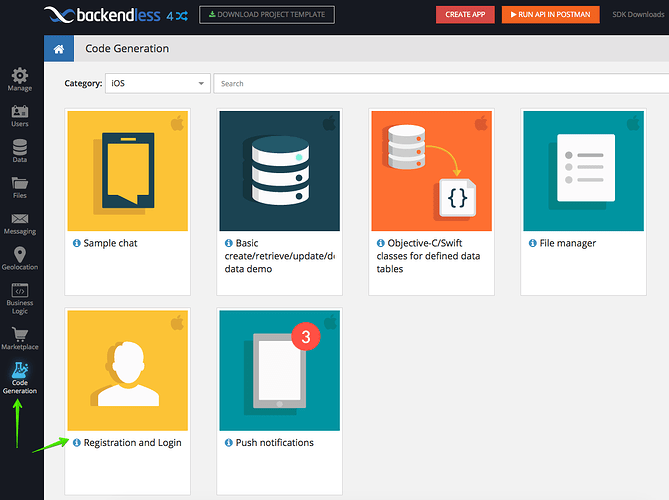The height and width of the screenshot is (500, 669).
Task: Click the Create App button
Action: (465, 15)
